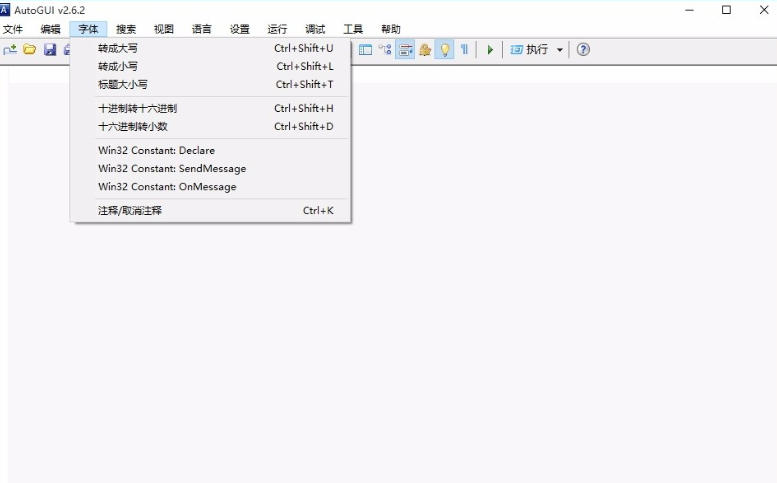The height and width of the screenshot is (483, 777).
Task: Open the 视图 menu
Action: coord(164,29)
